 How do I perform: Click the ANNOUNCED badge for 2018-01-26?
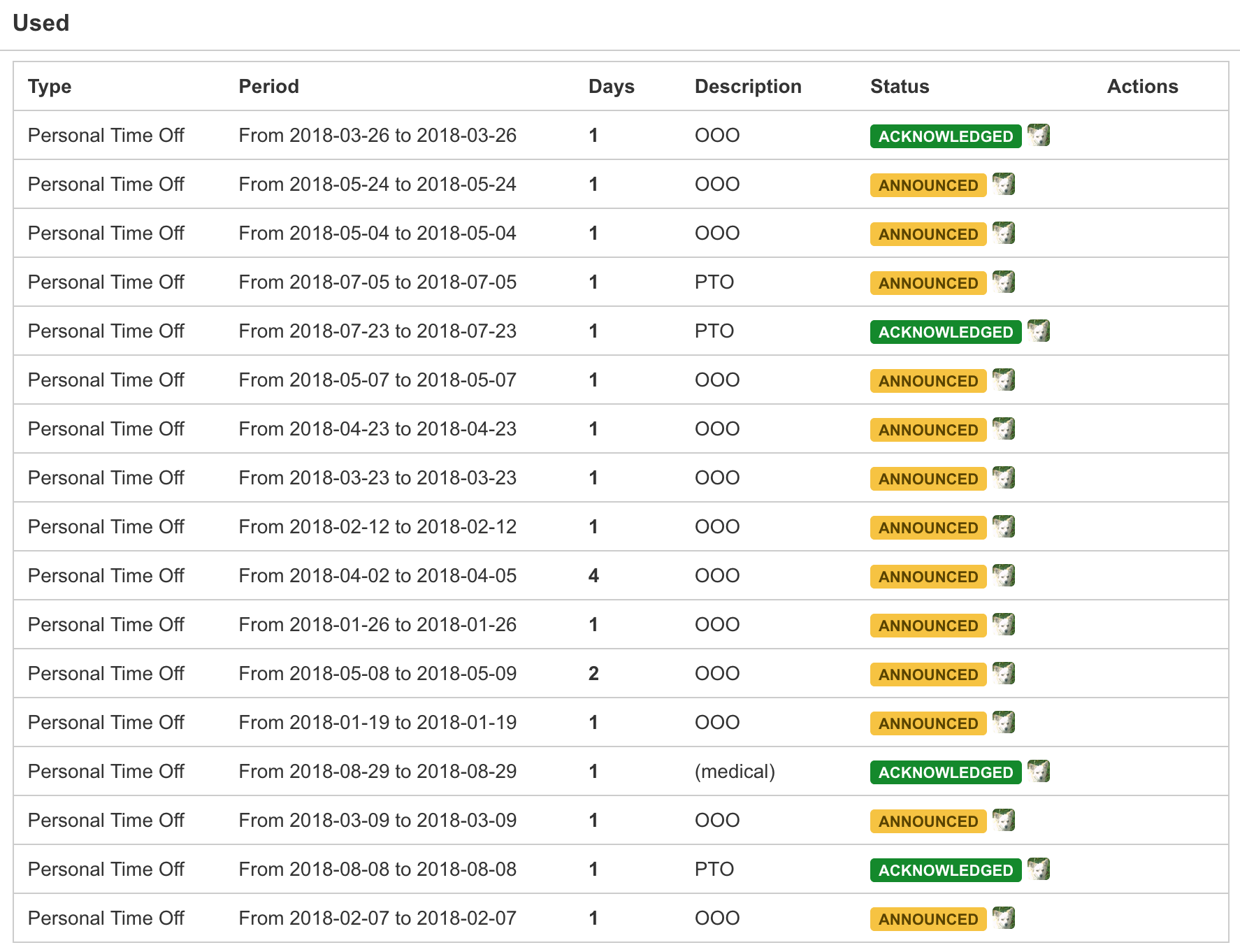[x=928, y=626]
